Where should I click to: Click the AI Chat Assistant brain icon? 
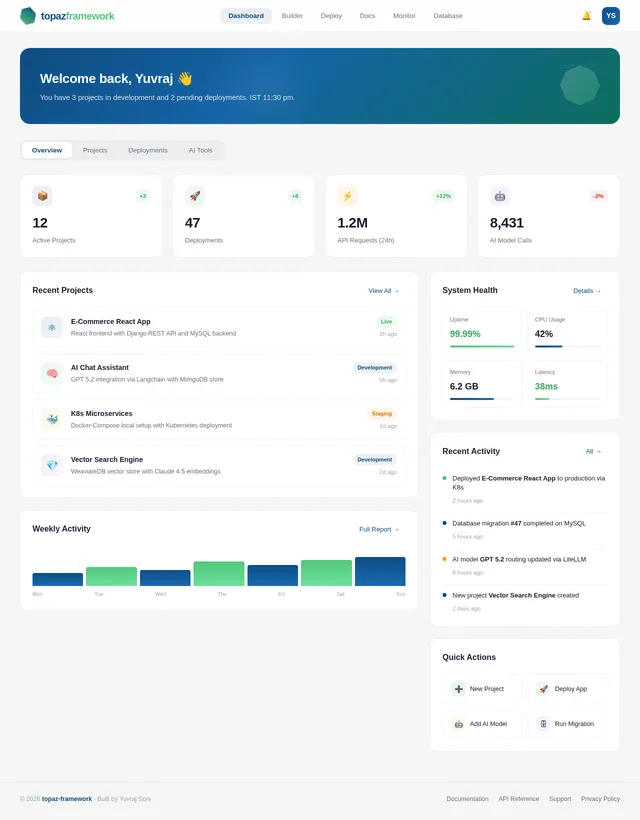(52, 373)
